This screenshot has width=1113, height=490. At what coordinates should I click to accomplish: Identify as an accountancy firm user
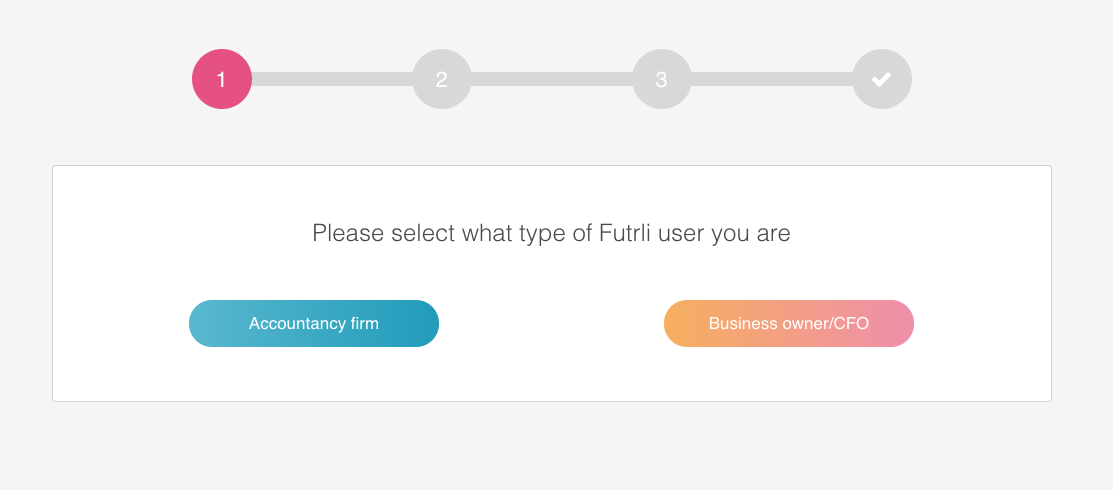coord(314,323)
